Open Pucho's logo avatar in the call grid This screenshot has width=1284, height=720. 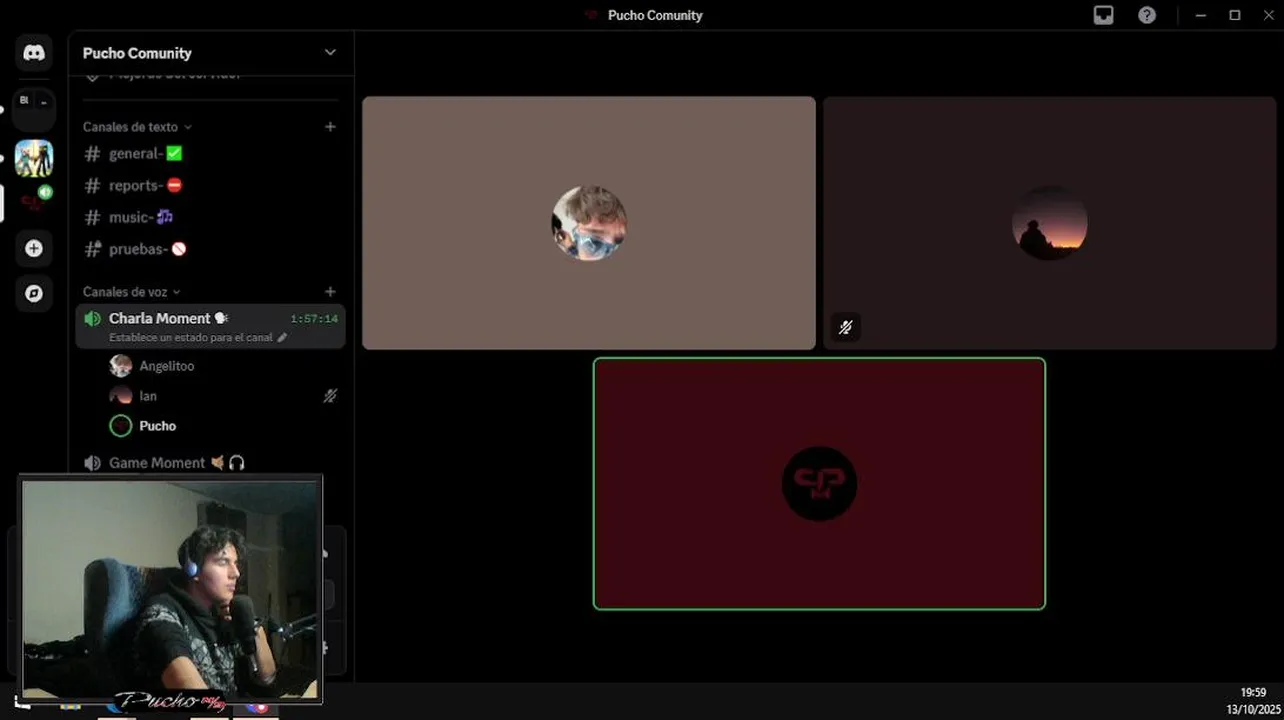click(x=819, y=483)
